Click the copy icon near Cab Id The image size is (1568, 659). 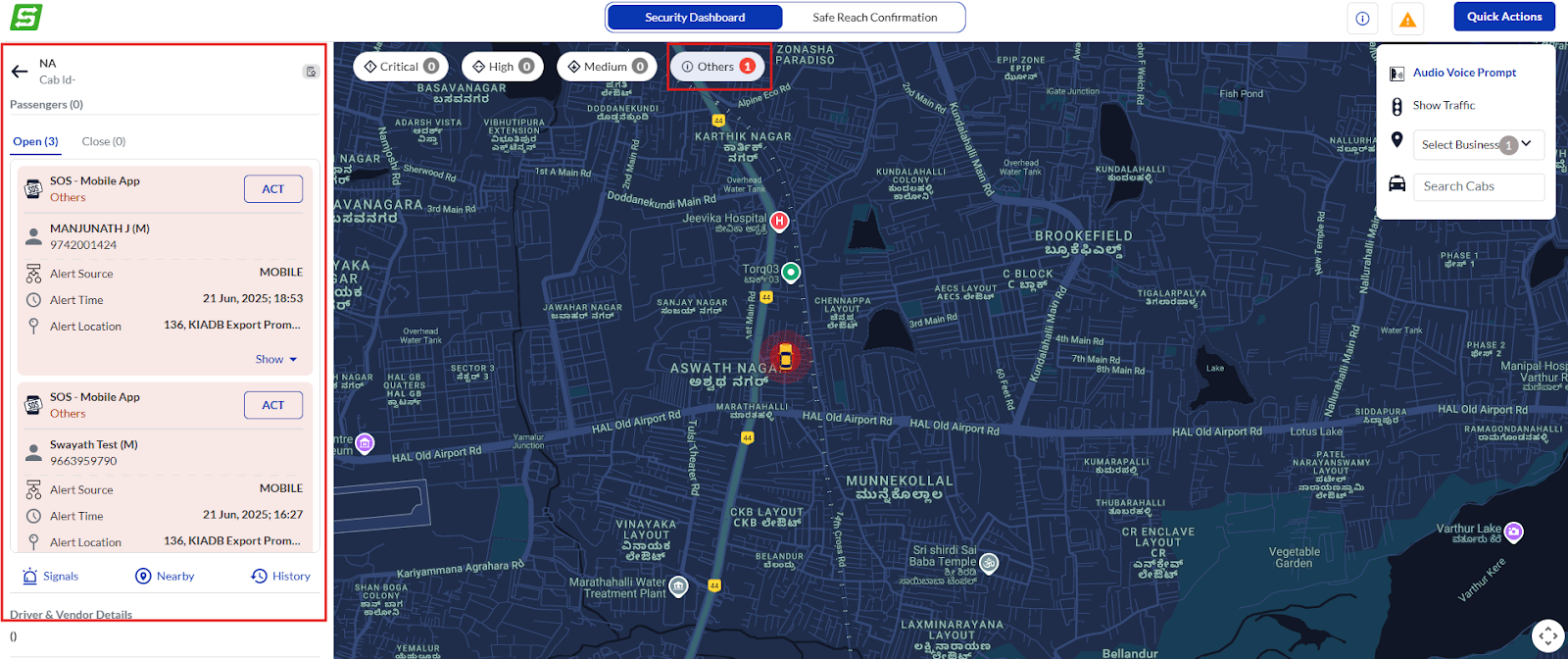311,72
